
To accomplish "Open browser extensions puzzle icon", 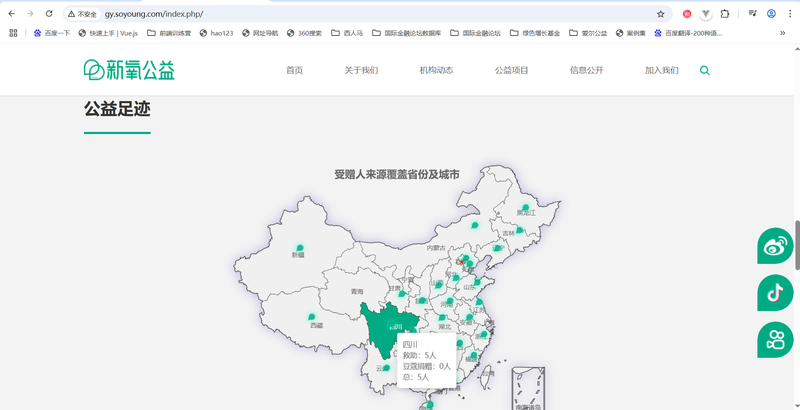I will click(x=724, y=14).
